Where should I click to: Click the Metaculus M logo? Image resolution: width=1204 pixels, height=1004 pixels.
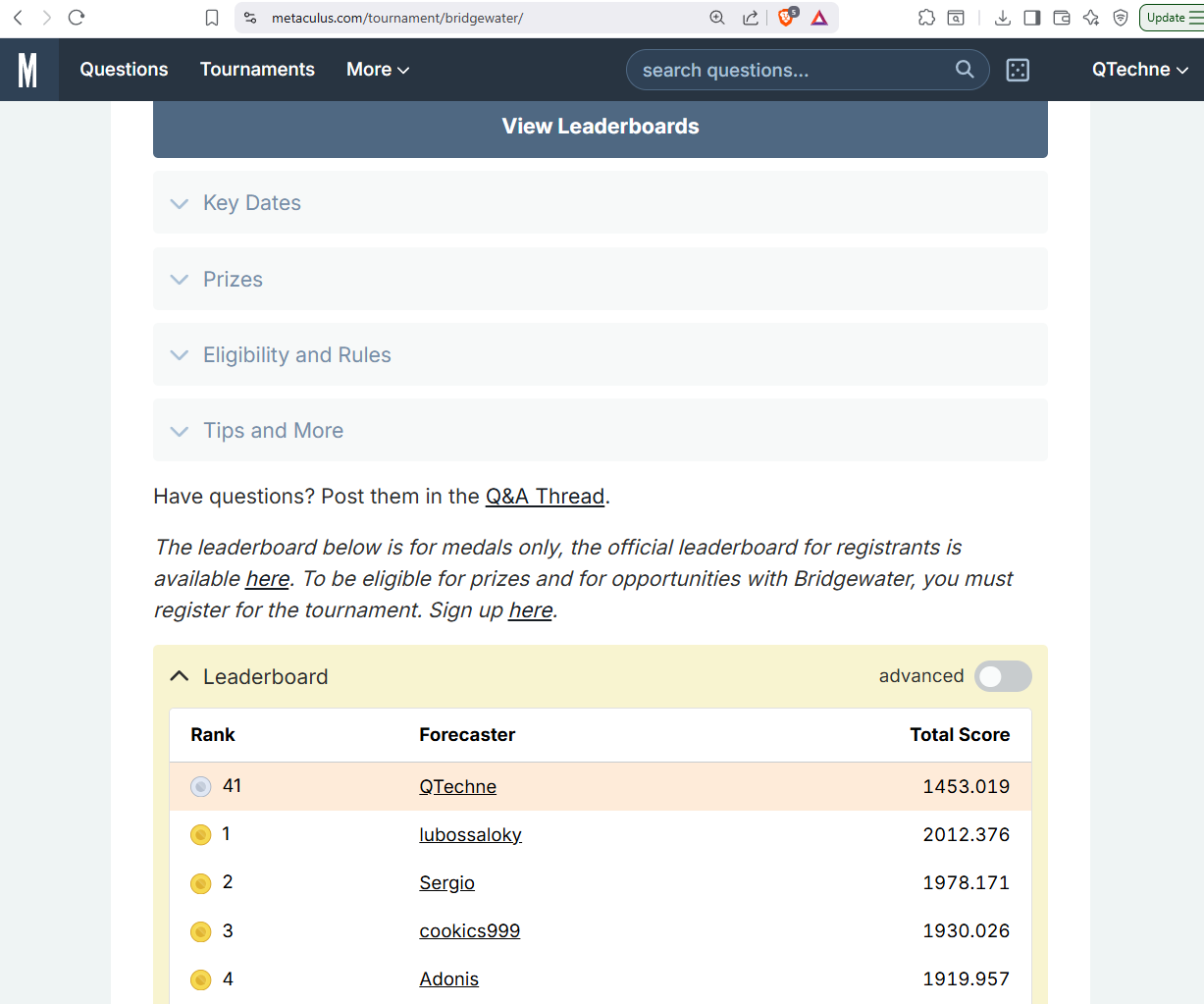[x=27, y=70]
